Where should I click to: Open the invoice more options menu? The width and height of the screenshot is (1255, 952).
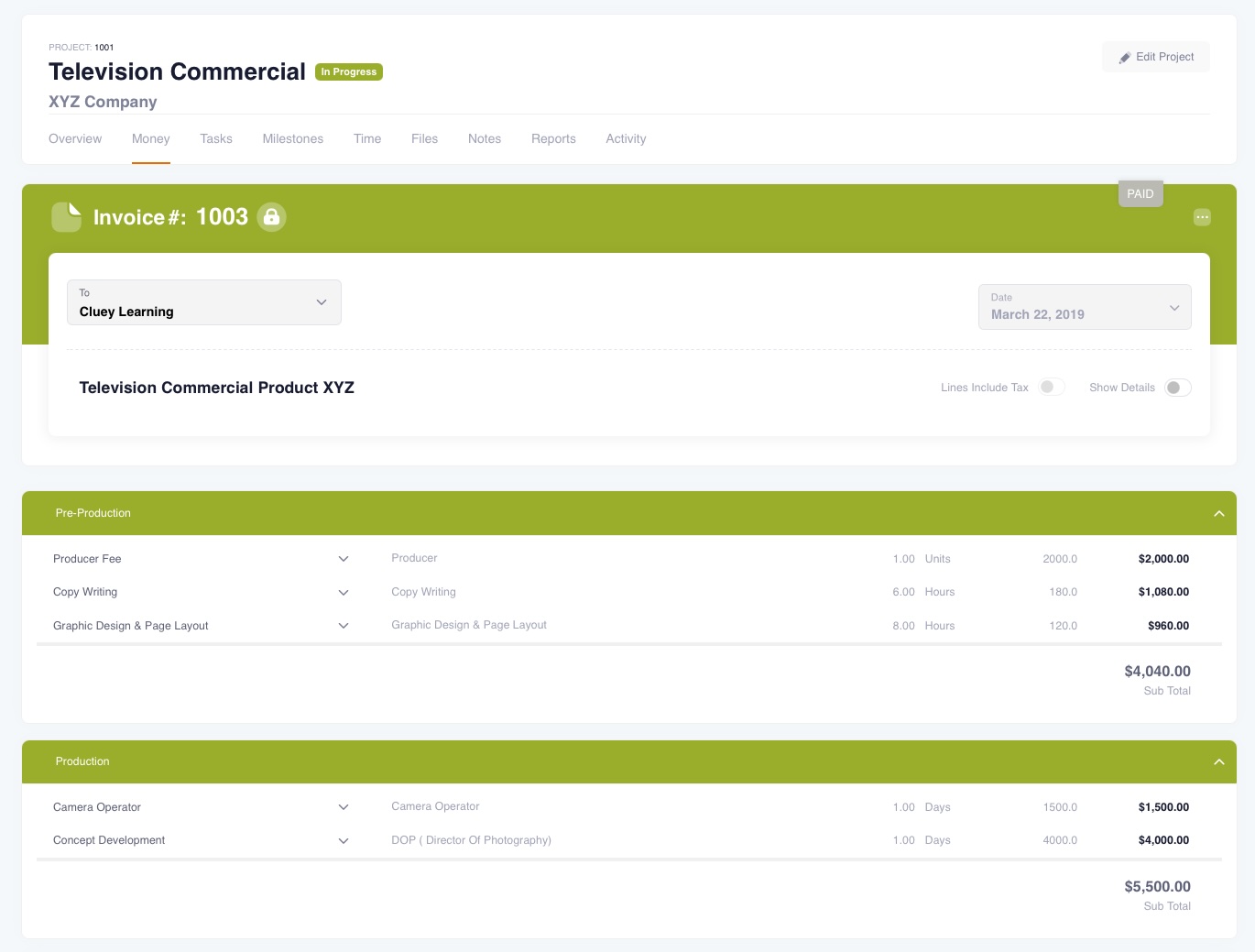point(1202,217)
